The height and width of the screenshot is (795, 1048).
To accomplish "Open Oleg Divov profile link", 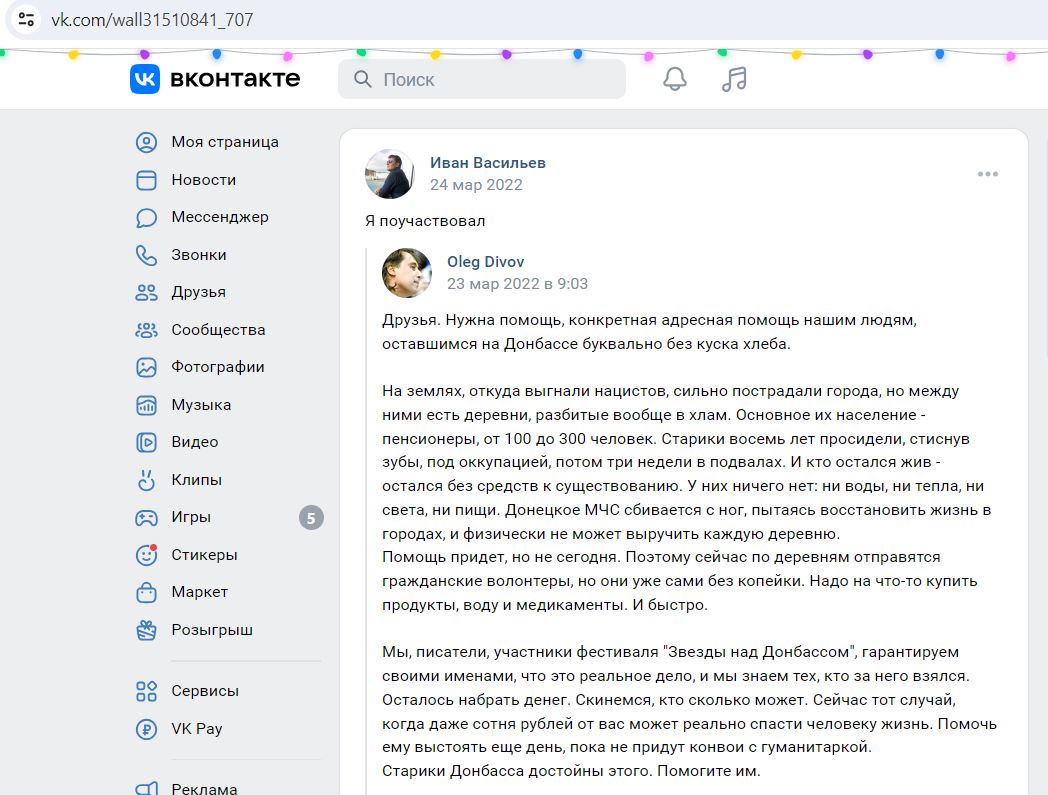I will click(x=485, y=262).
